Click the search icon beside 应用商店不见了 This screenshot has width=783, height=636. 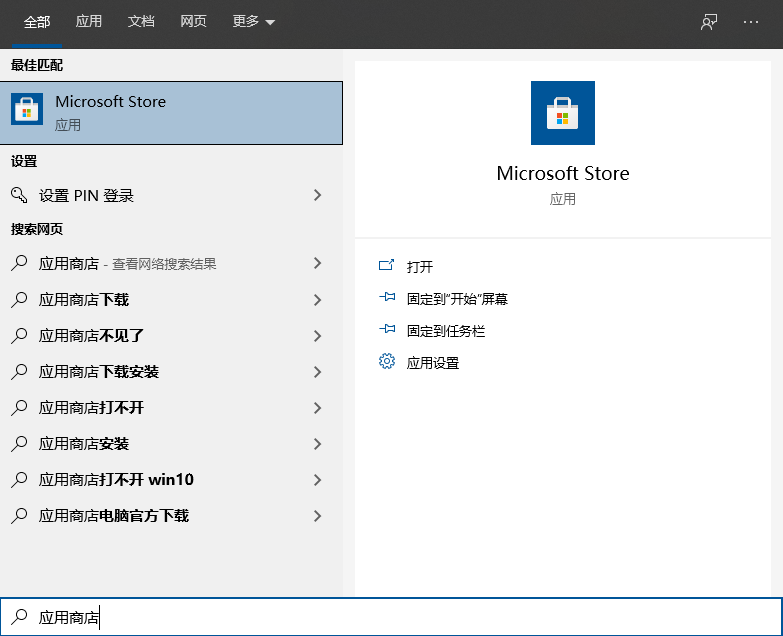(19, 335)
